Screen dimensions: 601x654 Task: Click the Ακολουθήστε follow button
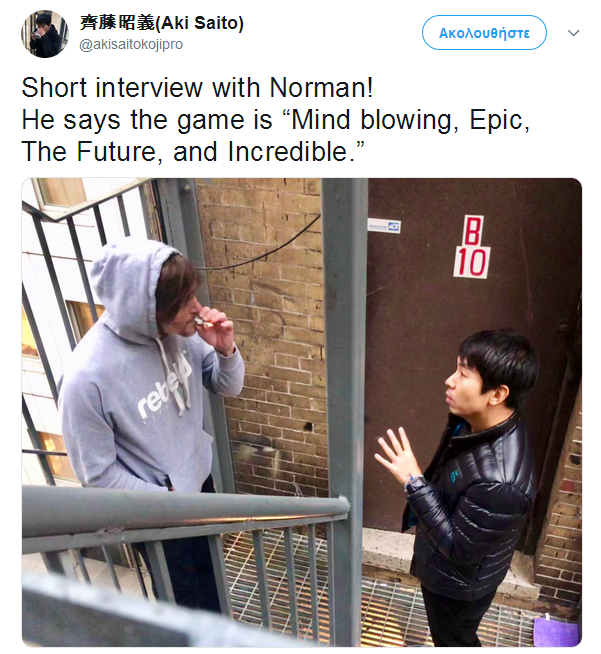pos(484,33)
